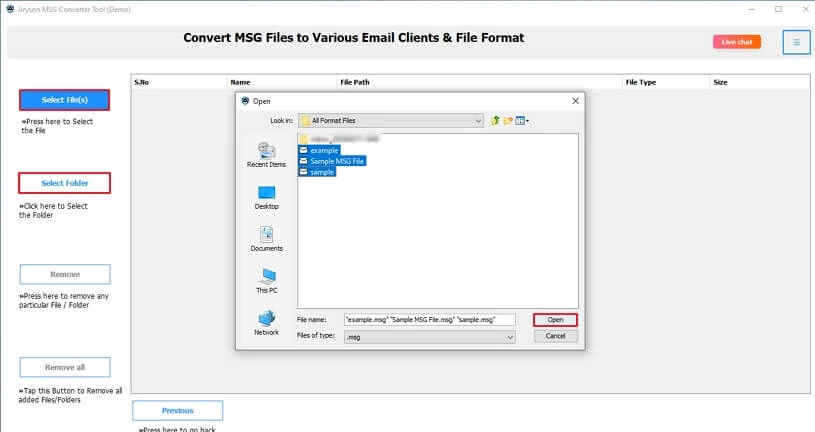The width and height of the screenshot is (815, 432).
Task: Click the Remove button
Action: pyautogui.click(x=65, y=274)
